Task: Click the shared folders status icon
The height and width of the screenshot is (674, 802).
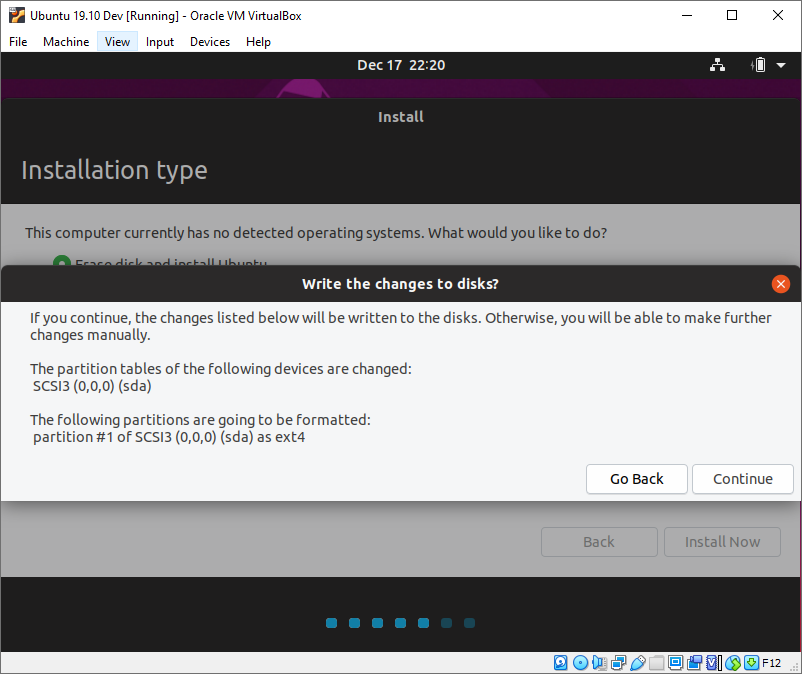Action: [656, 663]
